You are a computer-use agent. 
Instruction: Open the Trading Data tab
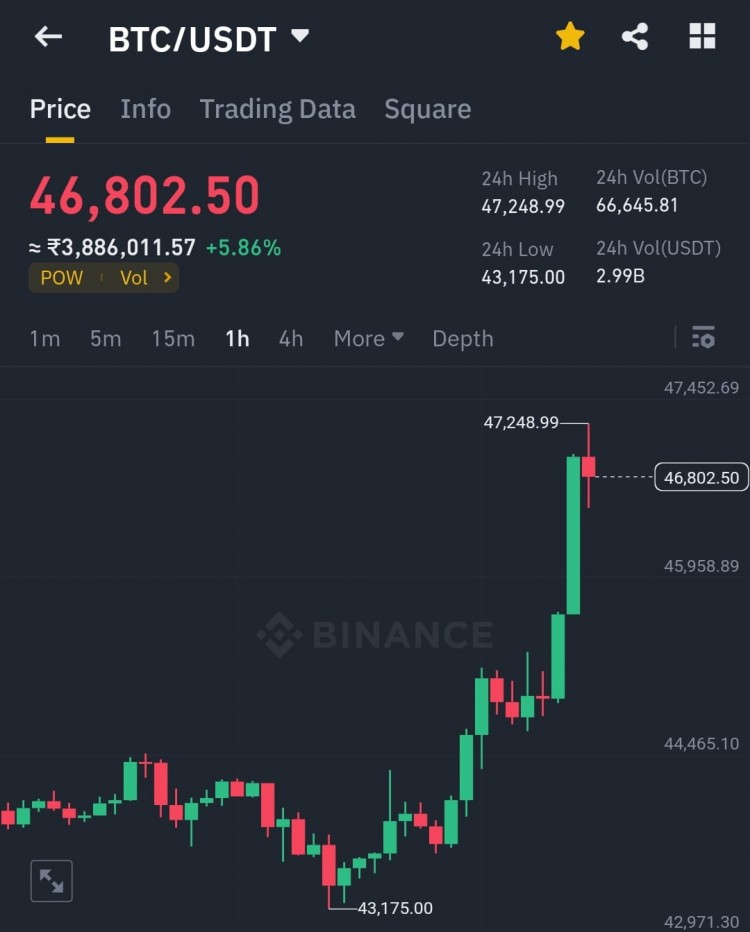277,109
